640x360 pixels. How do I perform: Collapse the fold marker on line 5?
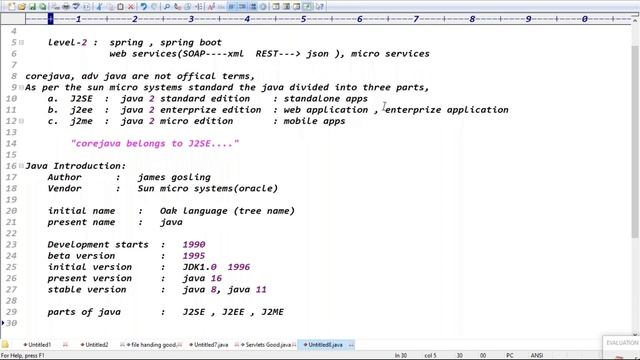point(21,42)
